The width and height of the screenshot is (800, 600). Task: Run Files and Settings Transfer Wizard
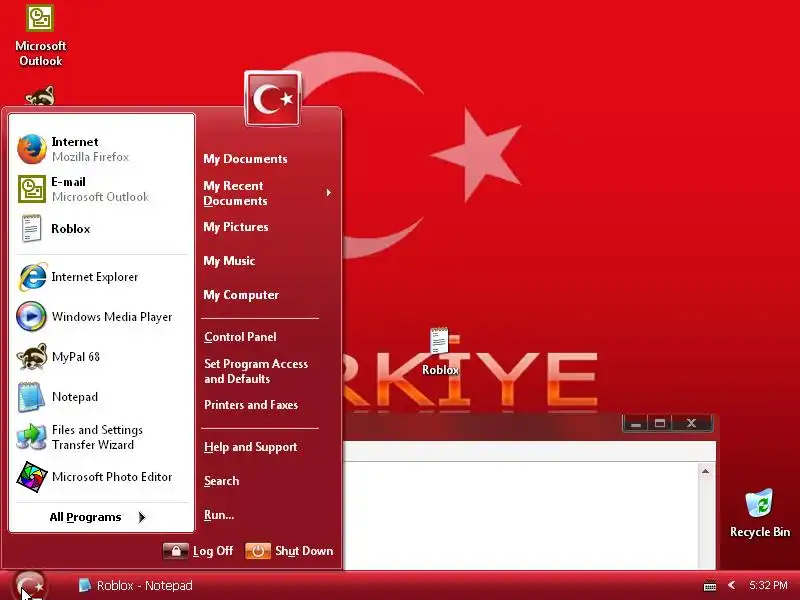tap(101, 437)
